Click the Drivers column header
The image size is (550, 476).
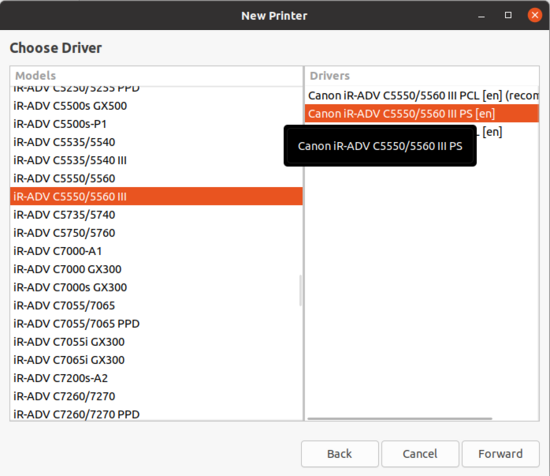[422, 76]
